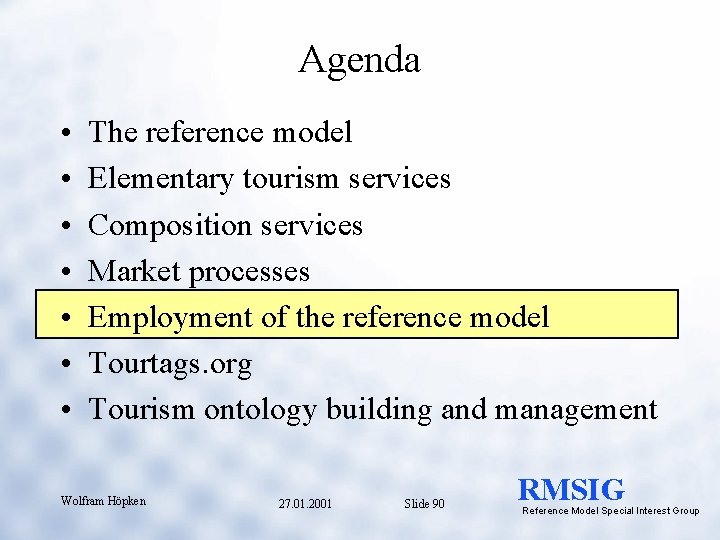Click the "Tourtags.org" bullet

[x=170, y=364]
